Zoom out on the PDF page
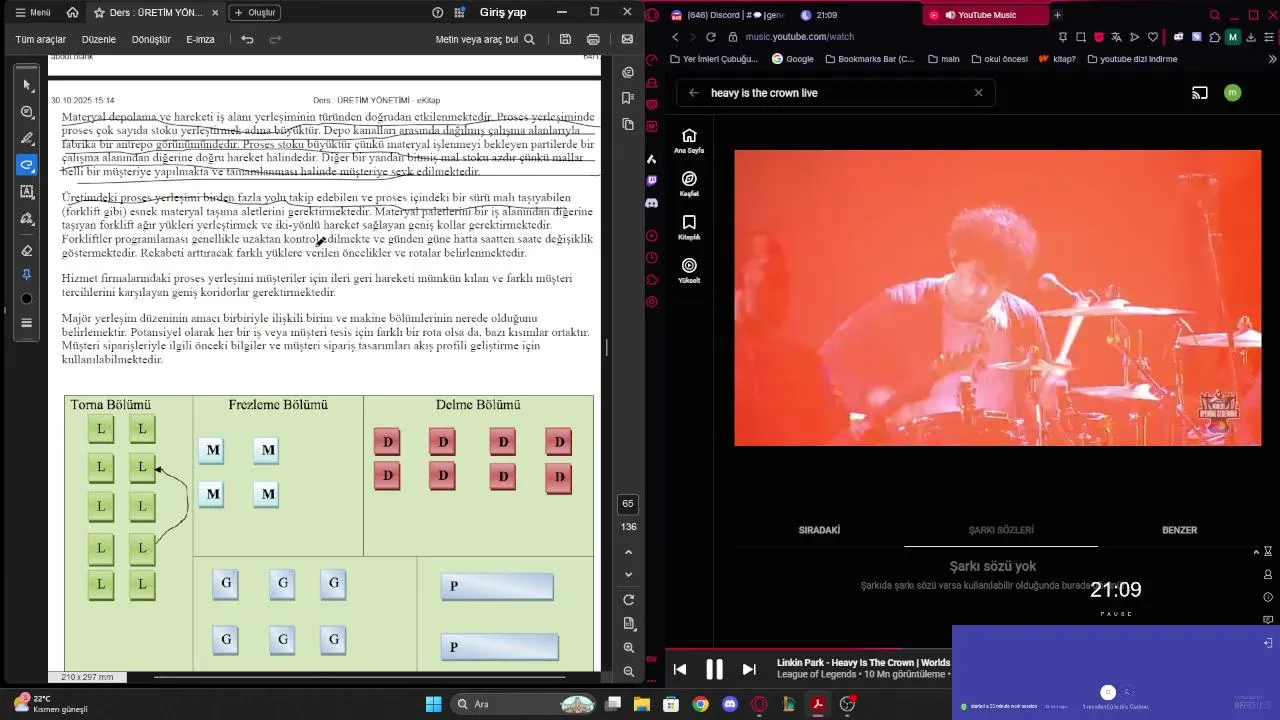The height and width of the screenshot is (720, 1280). point(628,672)
